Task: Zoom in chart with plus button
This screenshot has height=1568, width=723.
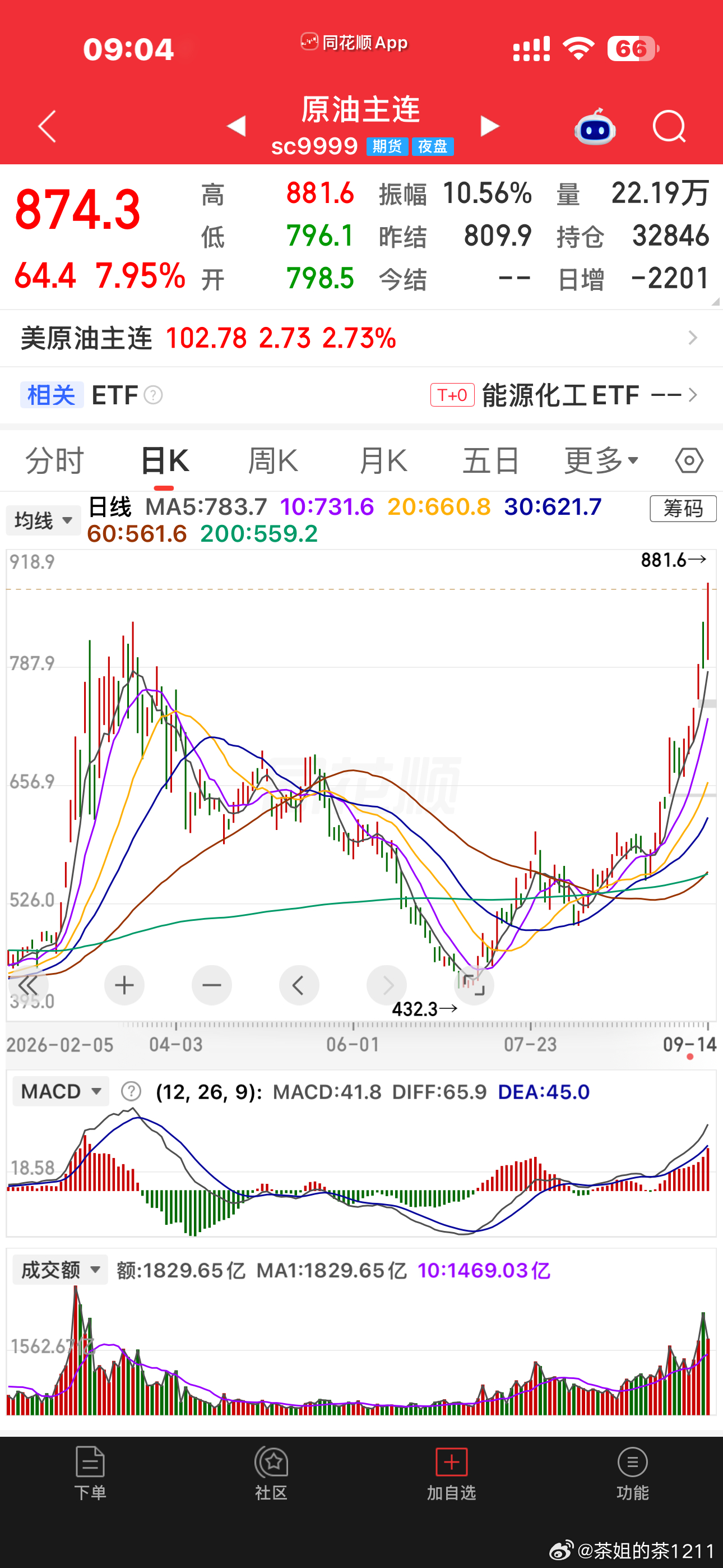Action: [x=124, y=985]
